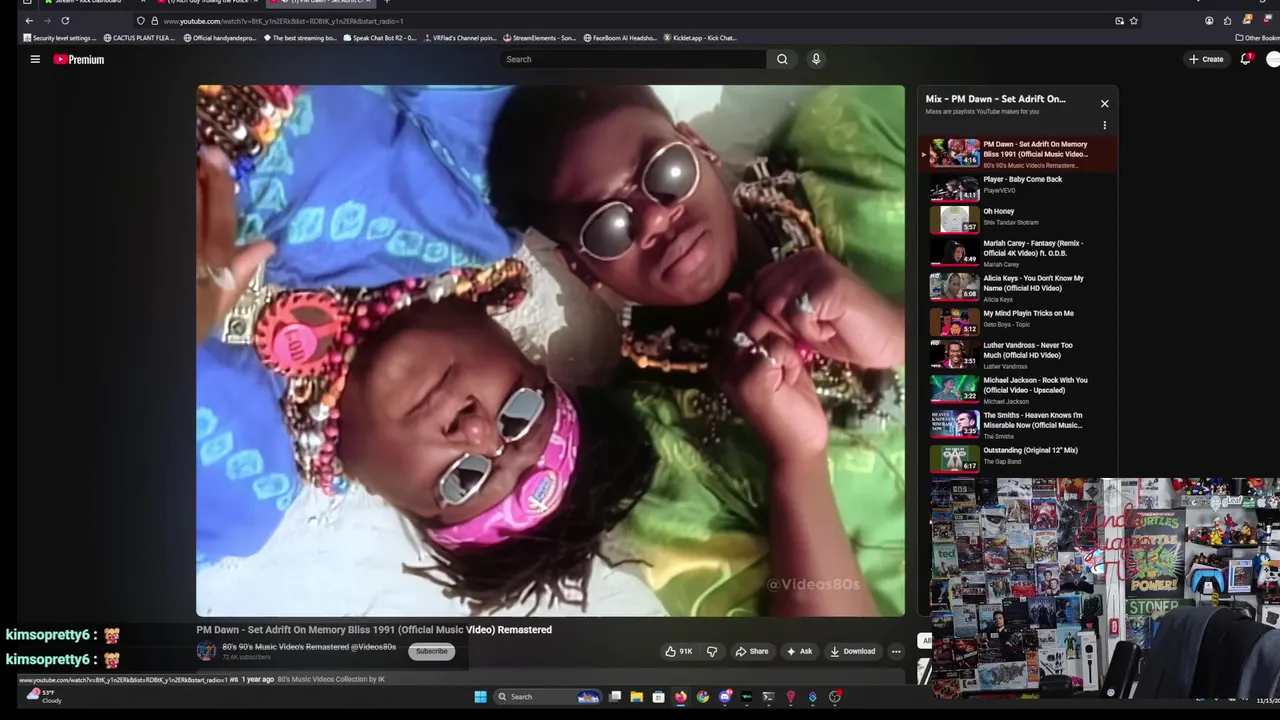Open 'FaceBoom AI Headsho...' bookmark

620,38
